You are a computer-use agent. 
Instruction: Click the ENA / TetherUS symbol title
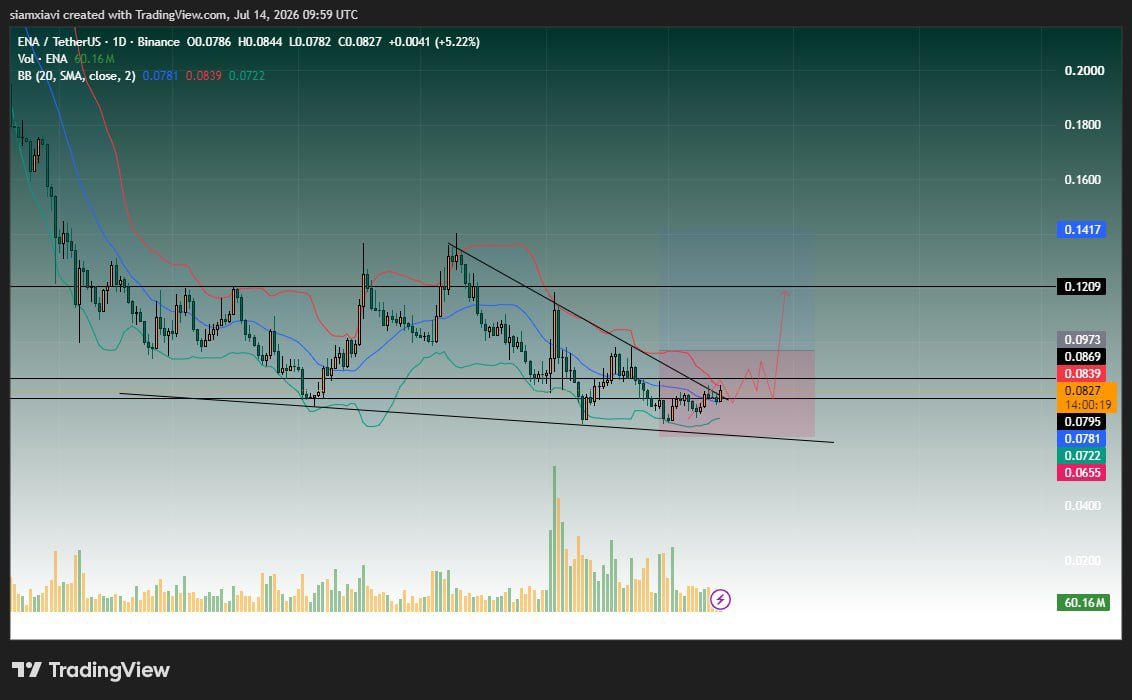point(61,42)
